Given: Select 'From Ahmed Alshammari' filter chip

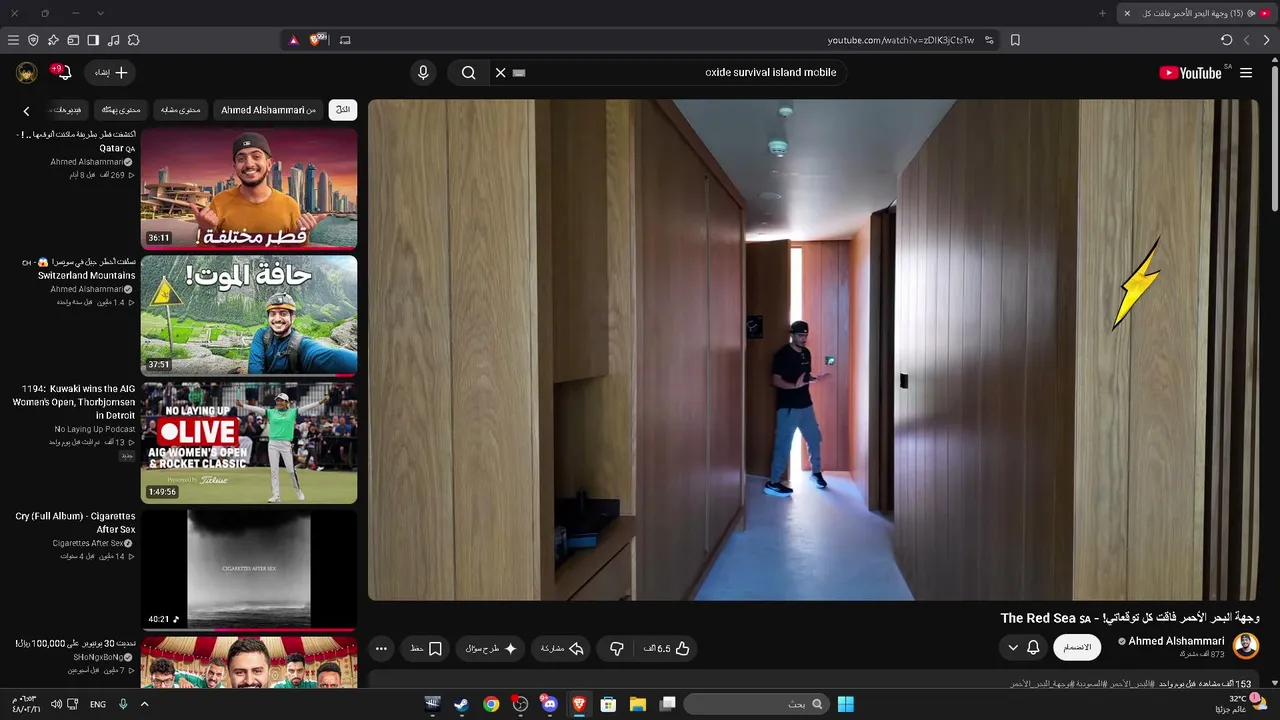Looking at the screenshot, I should click(x=268, y=110).
